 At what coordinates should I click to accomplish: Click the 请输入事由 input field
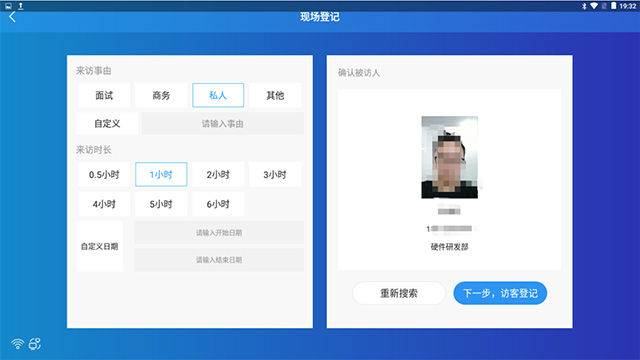pyautogui.click(x=223, y=123)
